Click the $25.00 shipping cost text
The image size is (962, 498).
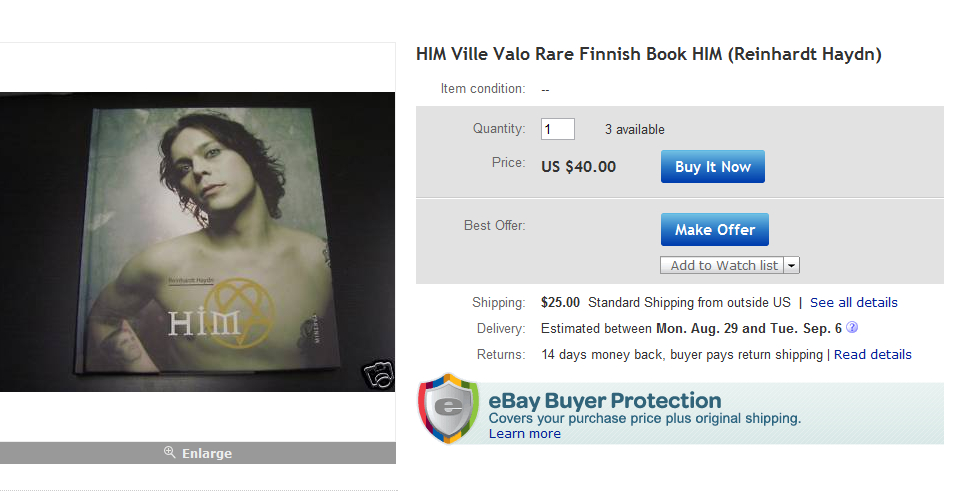pos(560,302)
